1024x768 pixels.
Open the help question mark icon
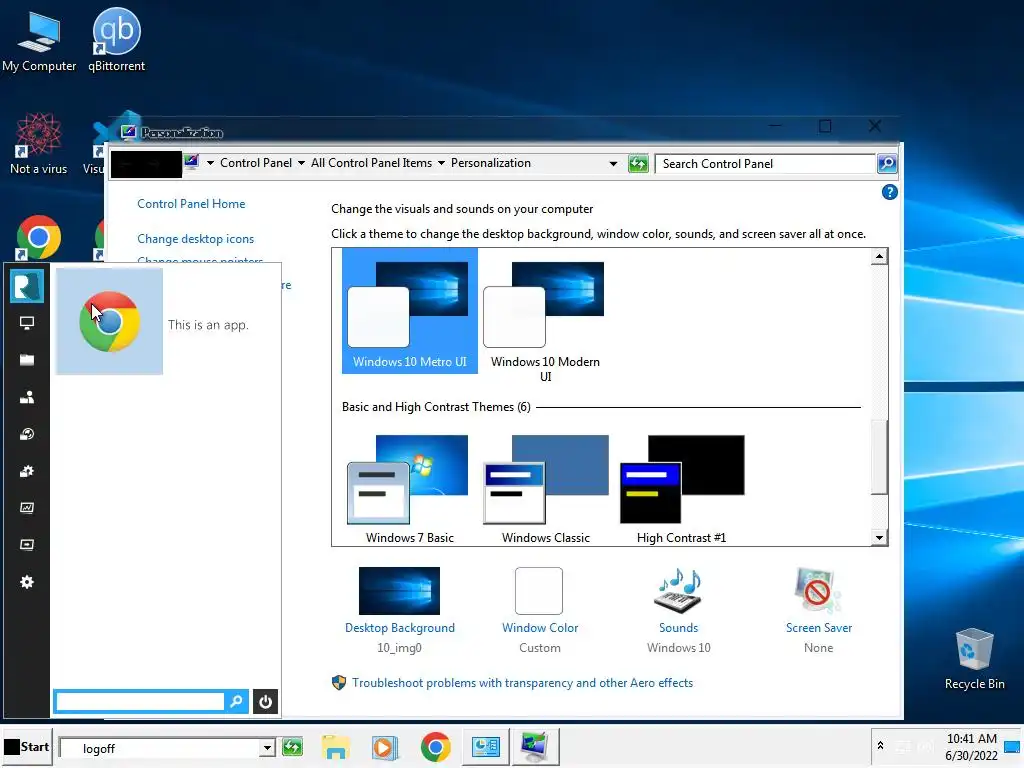click(x=889, y=192)
